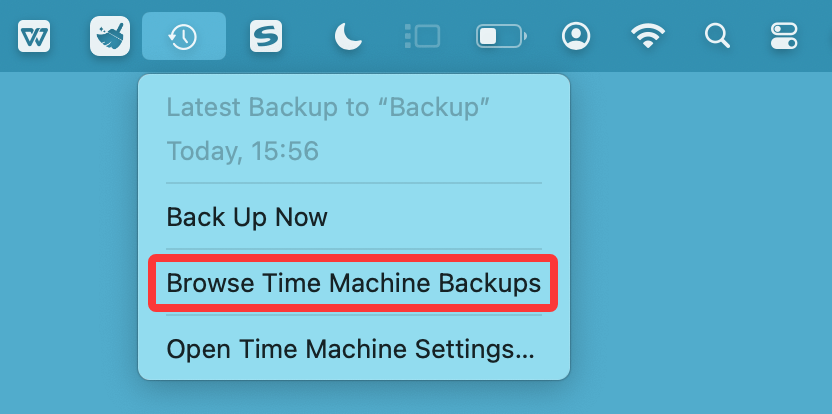The height and width of the screenshot is (414, 832).
Task: Click the dimmed Stage Manager icon
Action: click(x=422, y=37)
